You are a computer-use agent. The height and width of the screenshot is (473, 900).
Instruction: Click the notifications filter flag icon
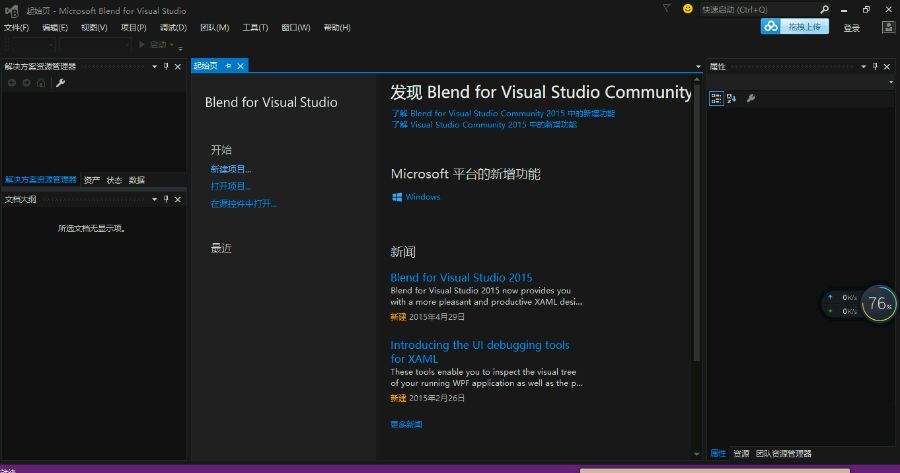[x=666, y=9]
